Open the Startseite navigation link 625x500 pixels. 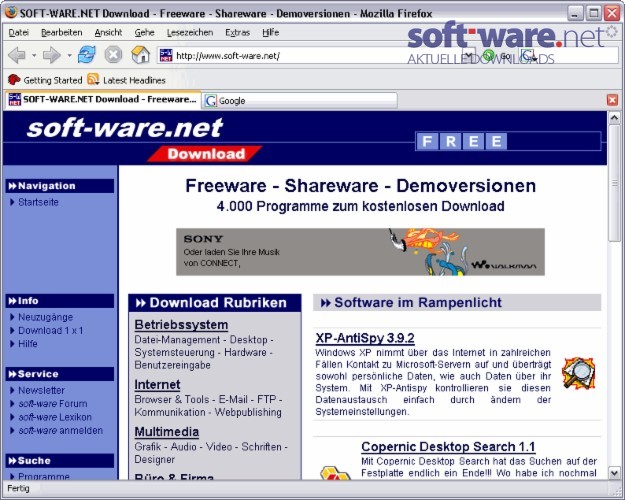[38, 202]
